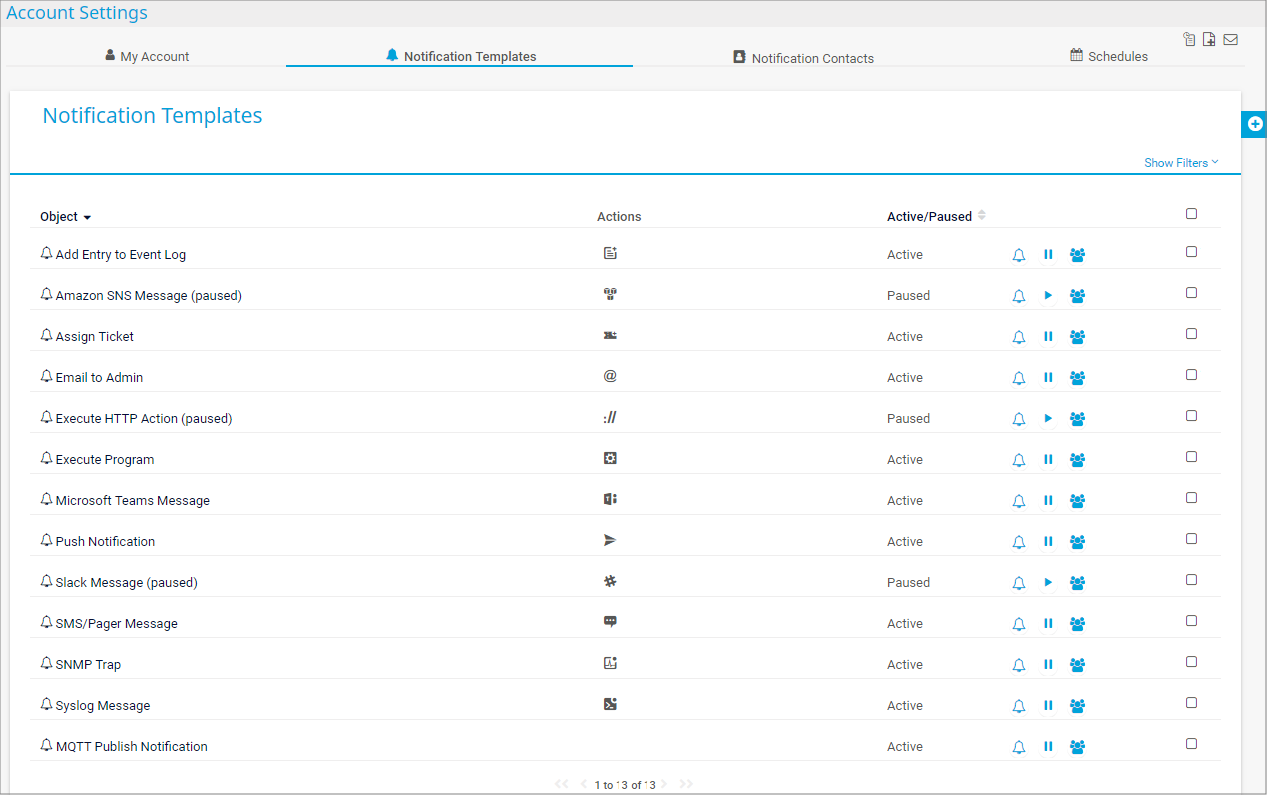Check the select-all checkbox in table header
This screenshot has width=1267, height=795.
click(1191, 214)
